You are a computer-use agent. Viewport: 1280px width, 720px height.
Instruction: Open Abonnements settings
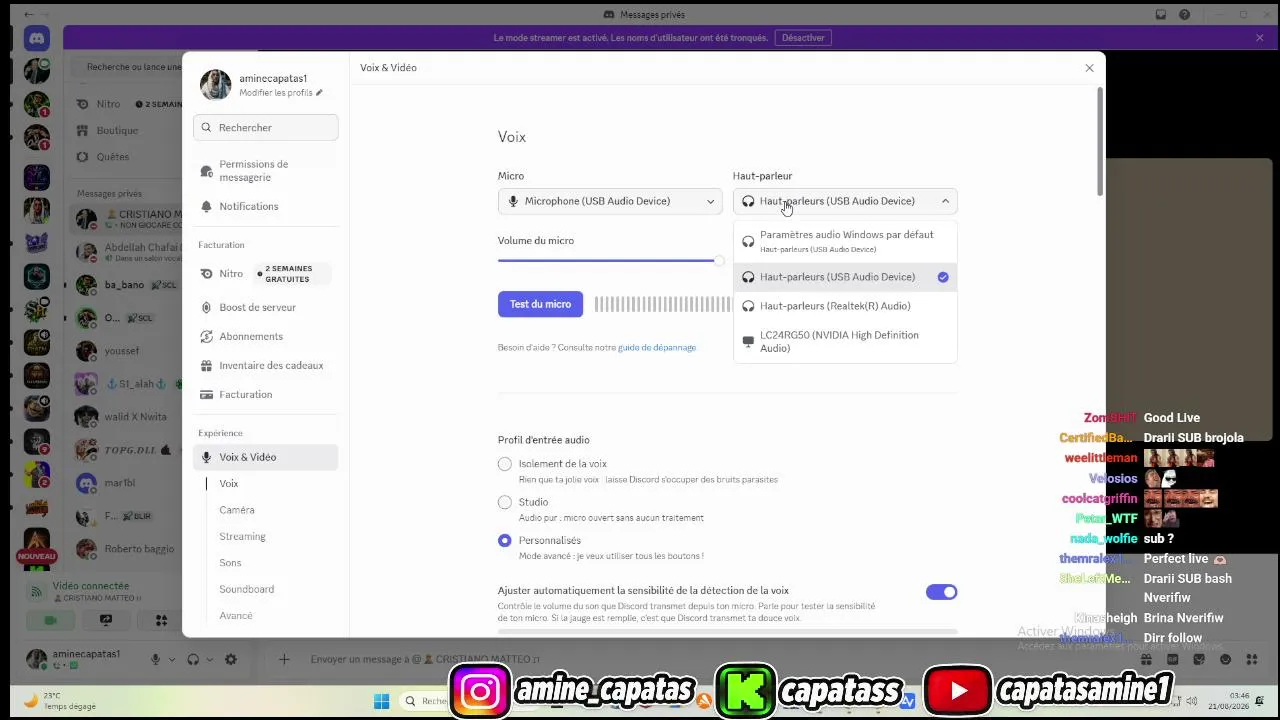pyautogui.click(x=266, y=336)
